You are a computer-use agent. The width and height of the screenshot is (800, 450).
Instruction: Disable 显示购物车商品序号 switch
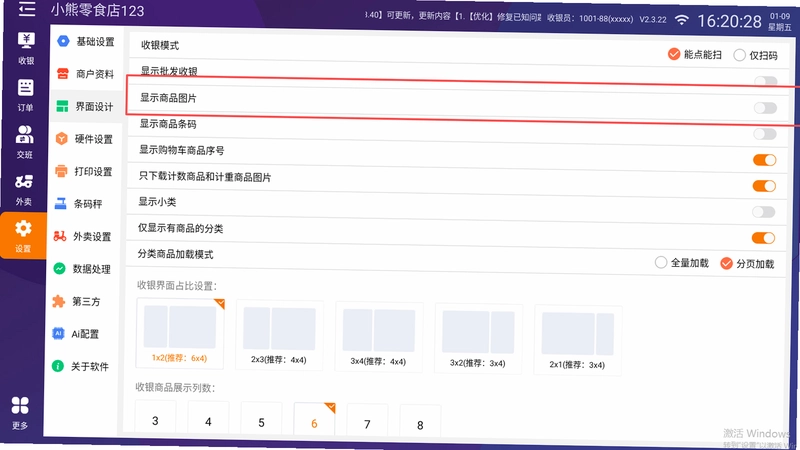tap(764, 160)
